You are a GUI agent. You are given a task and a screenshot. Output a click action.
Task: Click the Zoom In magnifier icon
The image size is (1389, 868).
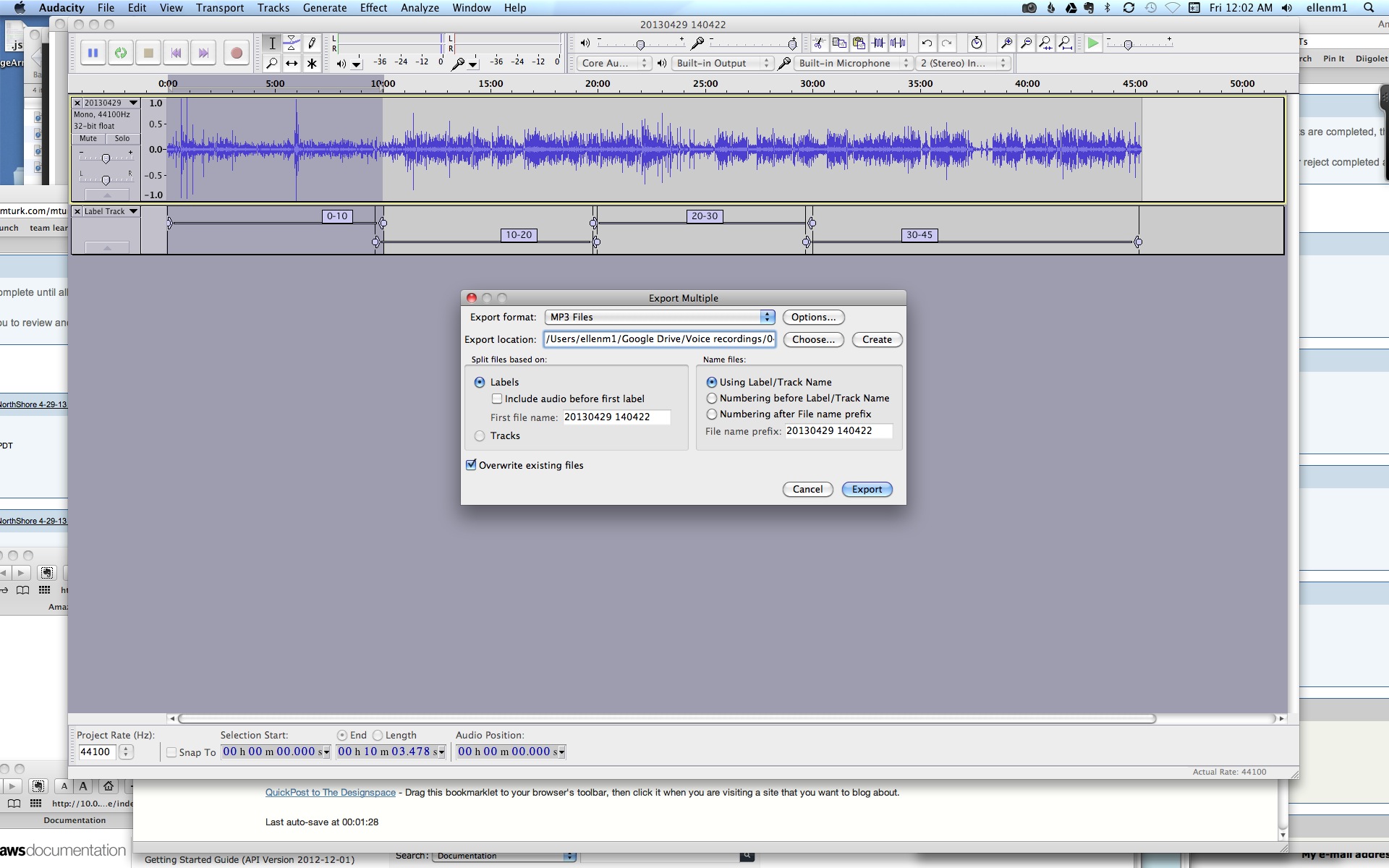click(1006, 43)
